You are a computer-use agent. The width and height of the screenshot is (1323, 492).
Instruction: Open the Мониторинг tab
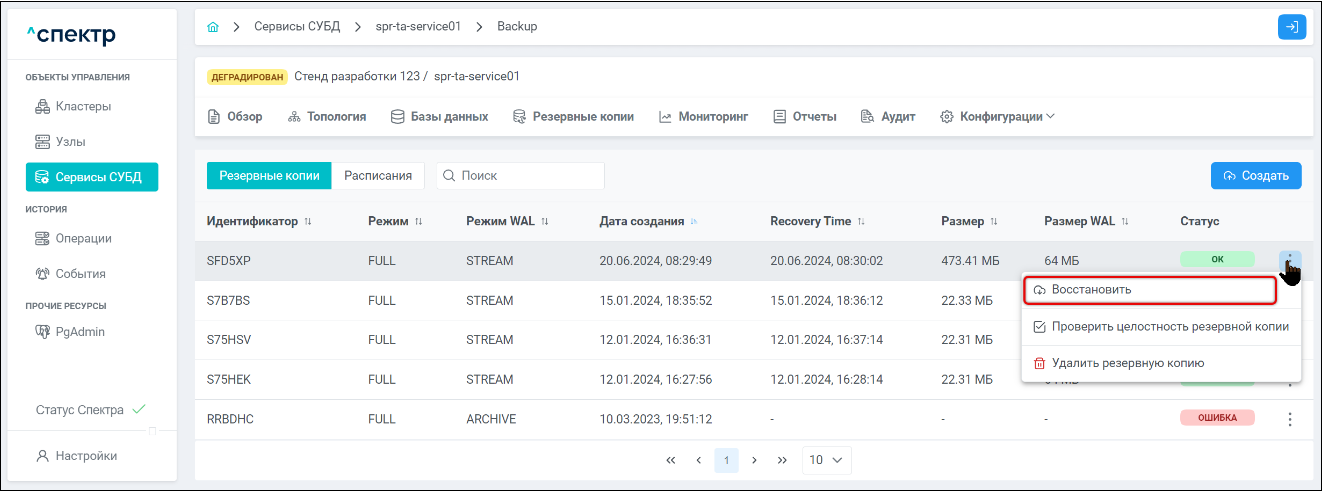704,117
